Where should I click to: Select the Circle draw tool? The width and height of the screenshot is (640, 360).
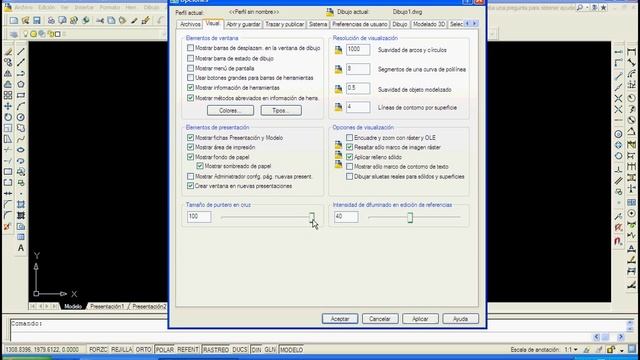click(21, 117)
